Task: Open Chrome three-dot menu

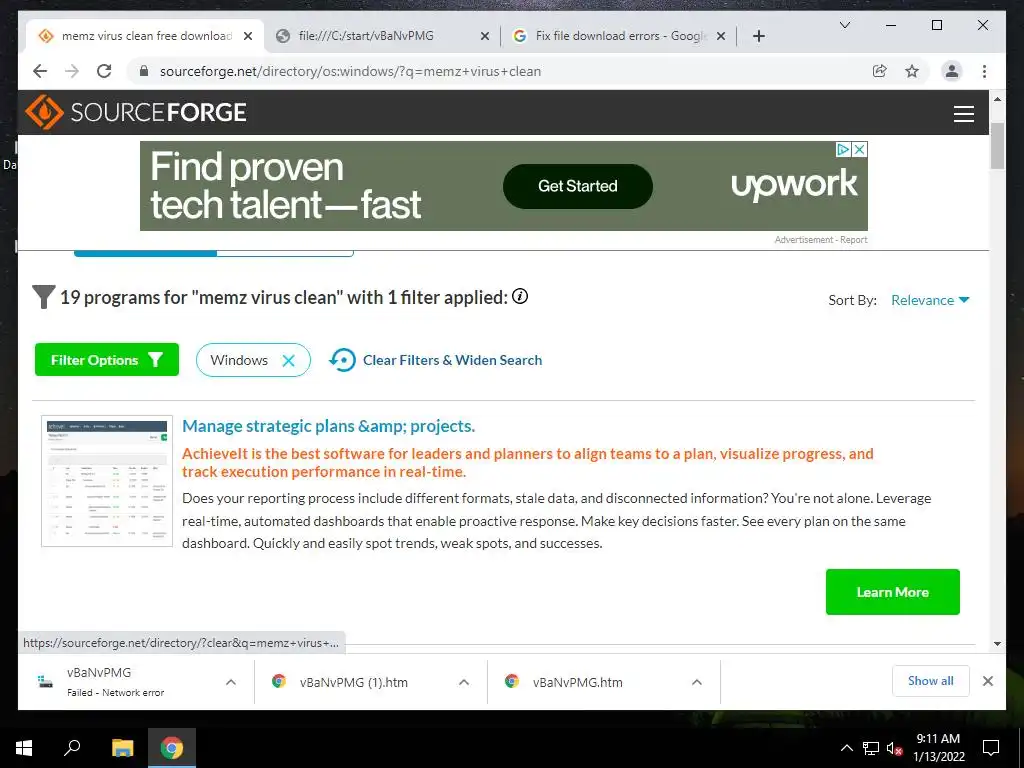Action: click(x=984, y=71)
